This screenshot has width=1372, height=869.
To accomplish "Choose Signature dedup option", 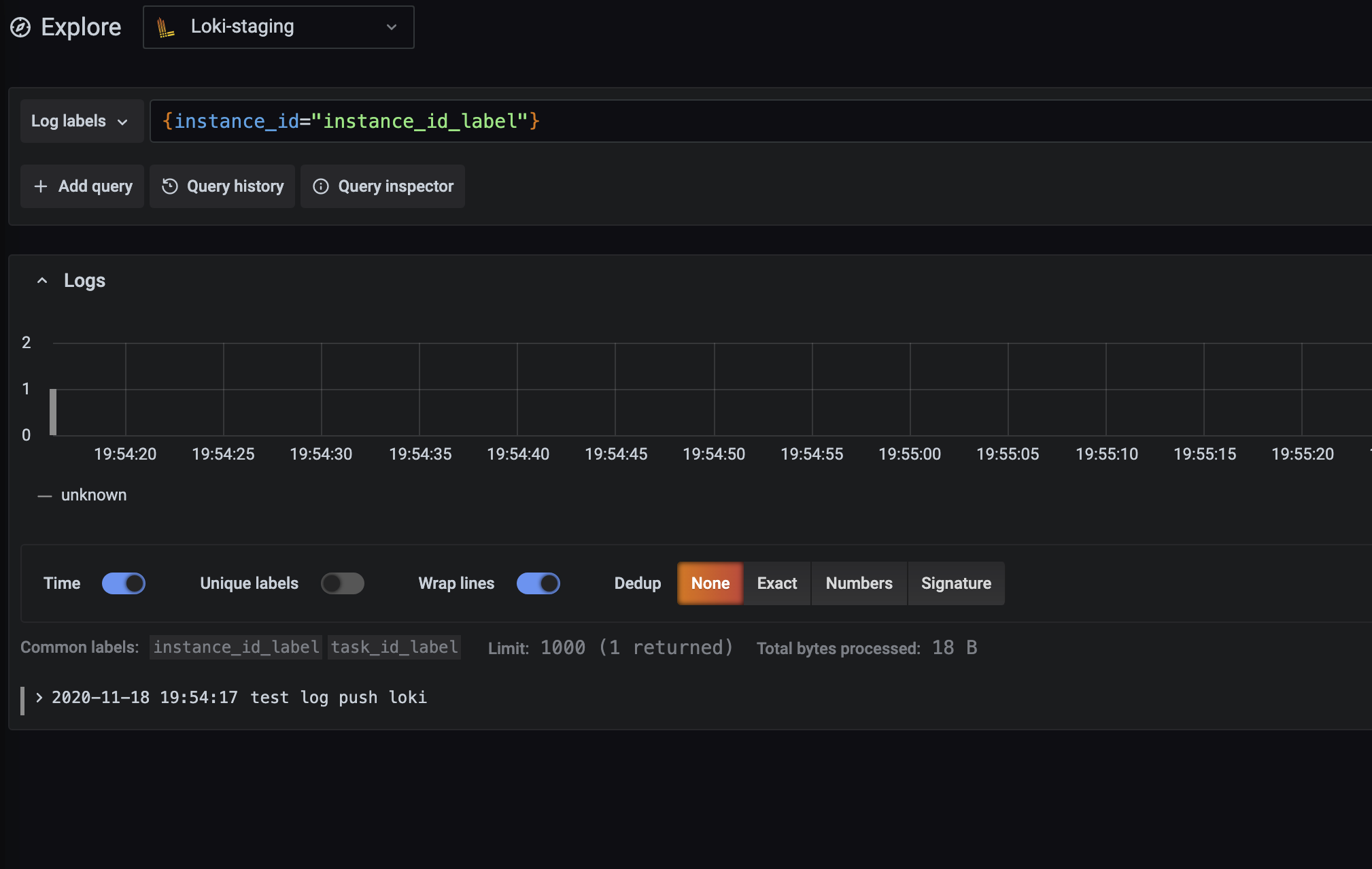I will [x=955, y=583].
